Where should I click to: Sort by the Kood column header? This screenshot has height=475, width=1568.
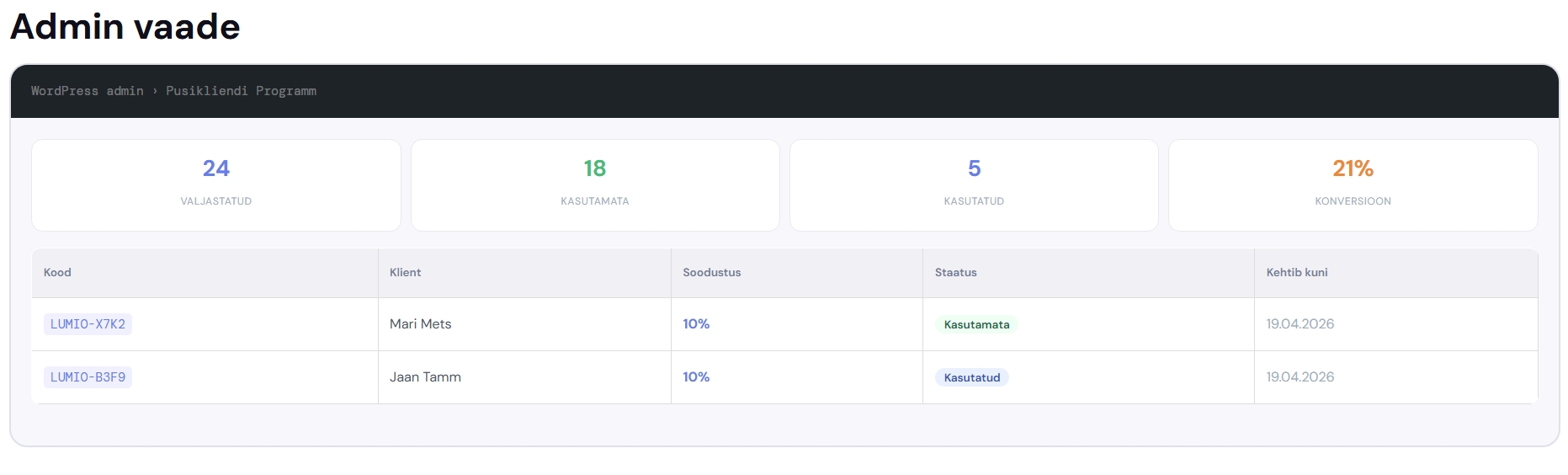point(57,273)
